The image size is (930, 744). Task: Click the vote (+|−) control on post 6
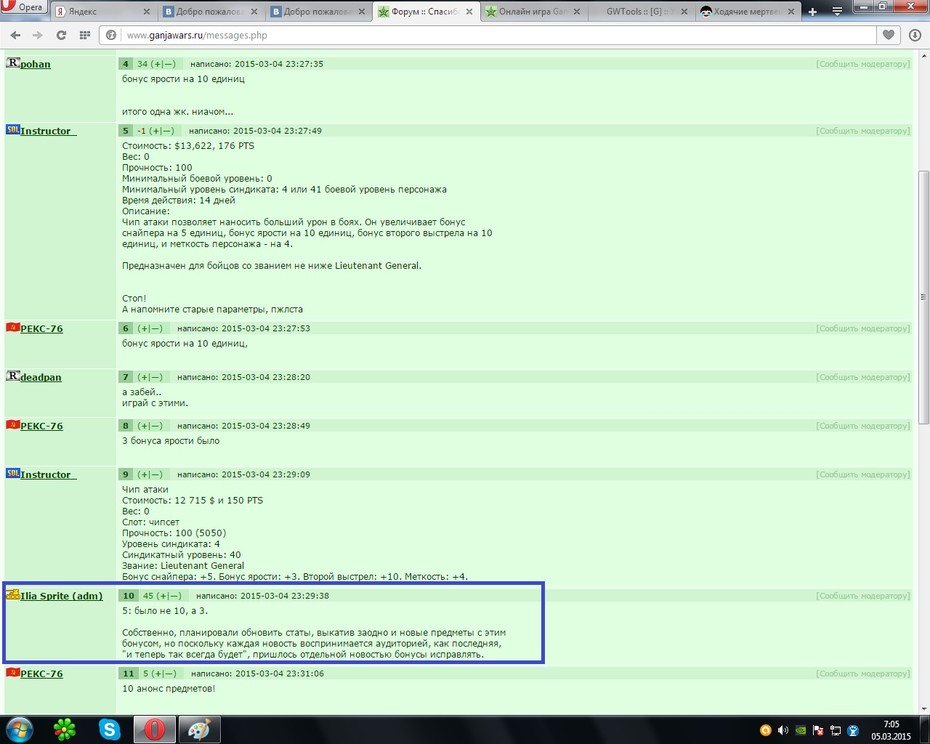[150, 329]
